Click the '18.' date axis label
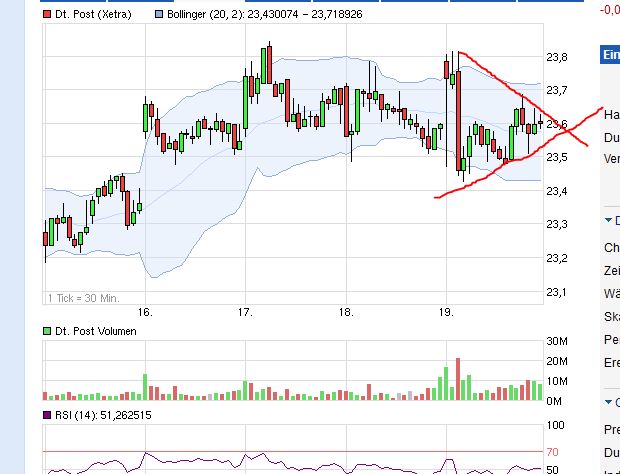 pyautogui.click(x=346, y=312)
